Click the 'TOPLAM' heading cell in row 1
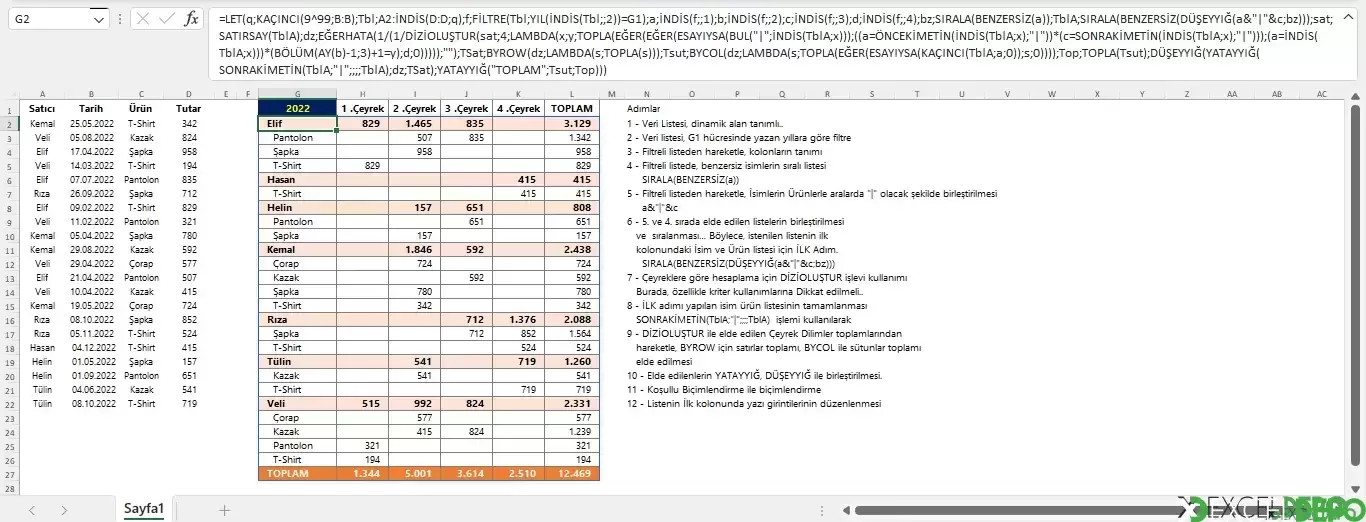The image size is (1366, 522). [572, 108]
